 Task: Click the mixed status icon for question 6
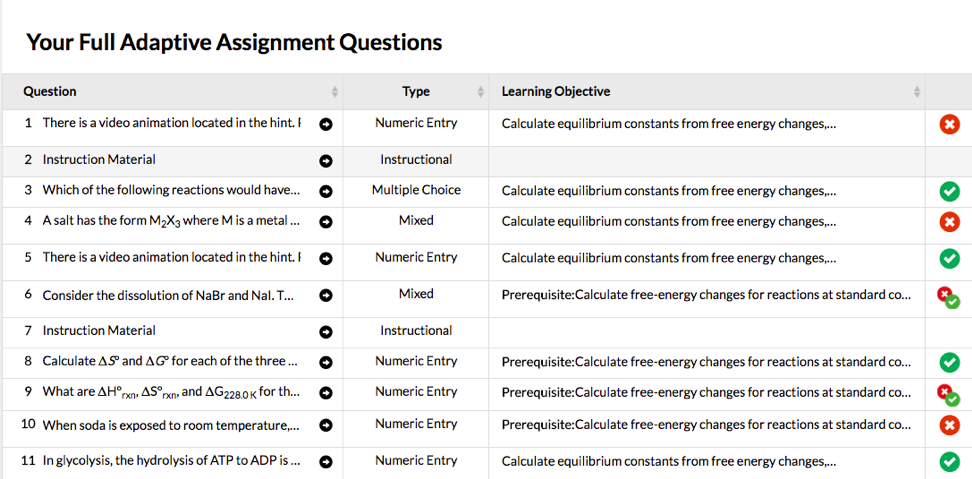(x=948, y=297)
